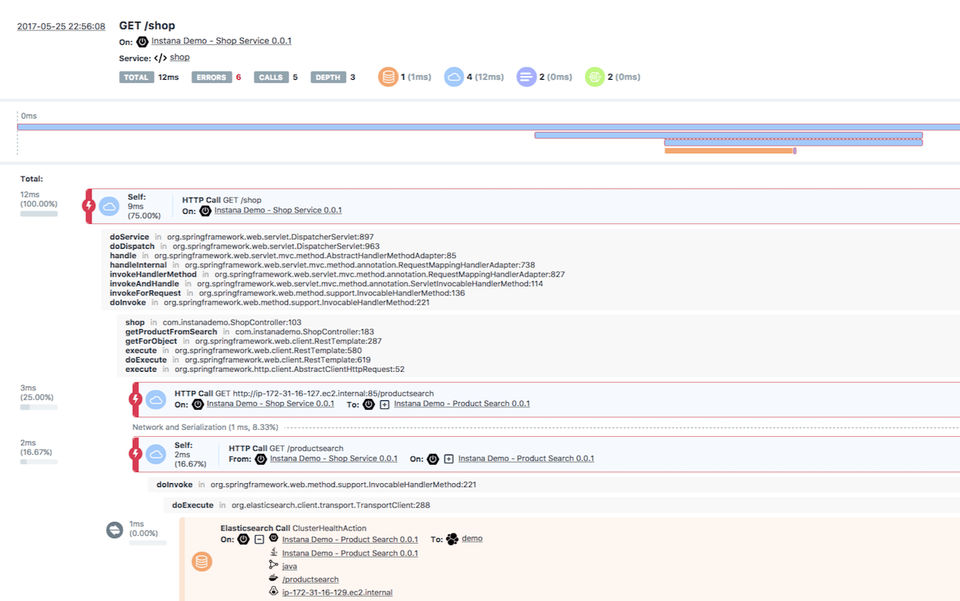Viewport: 960px width, 601px height.
Task: Click the host icon beside ip-172-31-16-129.ec2.internal
Action: (x=273, y=591)
